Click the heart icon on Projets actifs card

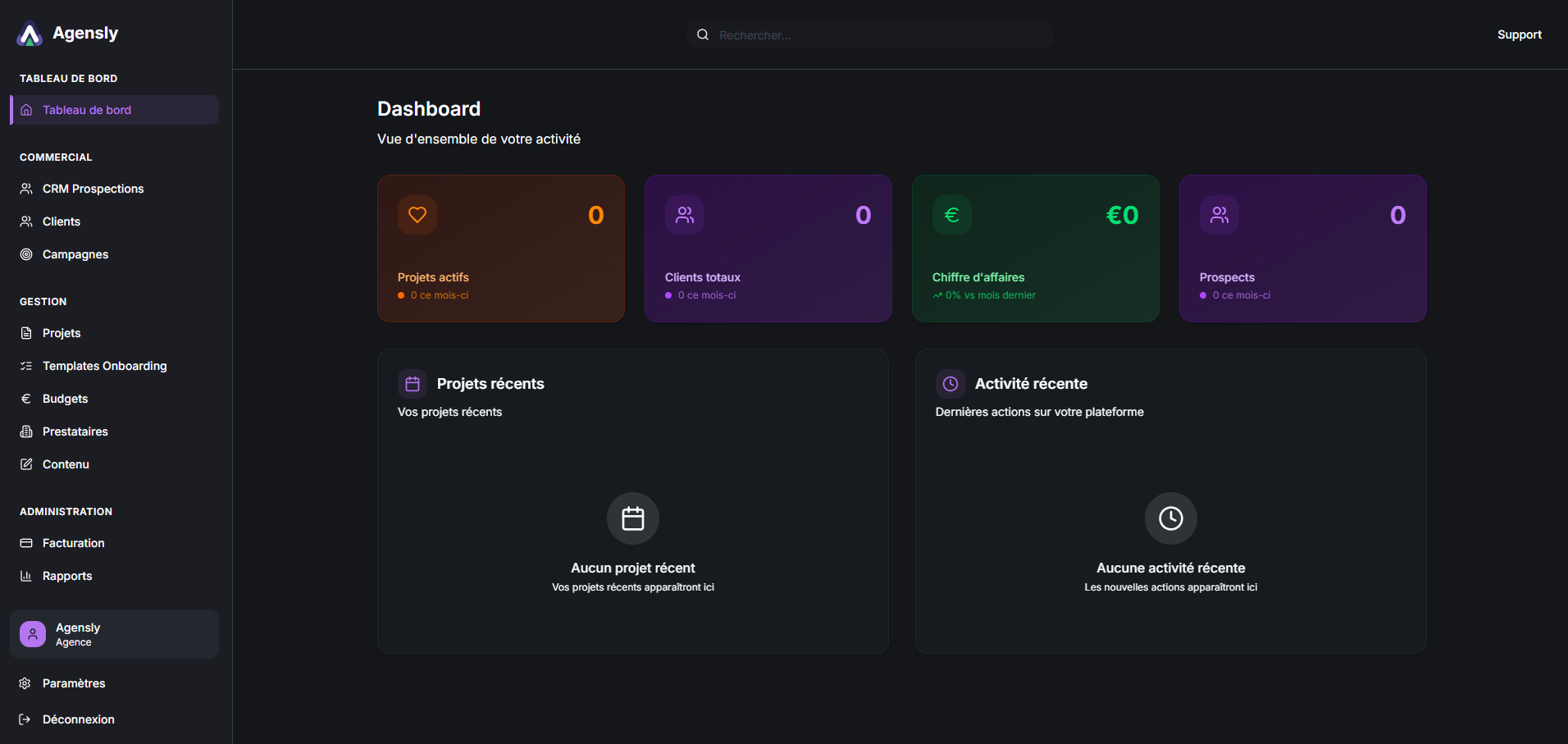click(417, 214)
